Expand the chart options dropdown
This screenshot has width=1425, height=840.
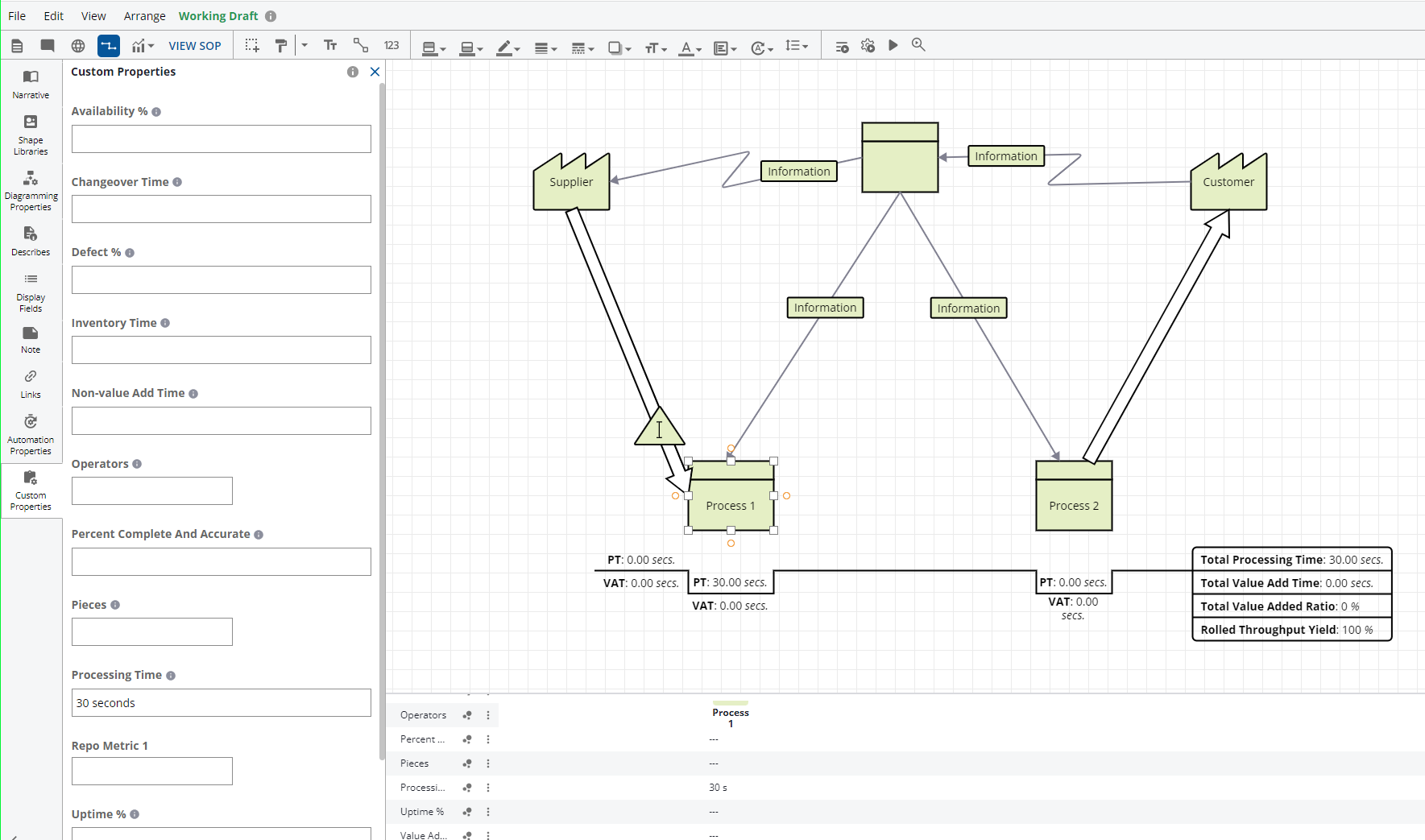pyautogui.click(x=143, y=46)
